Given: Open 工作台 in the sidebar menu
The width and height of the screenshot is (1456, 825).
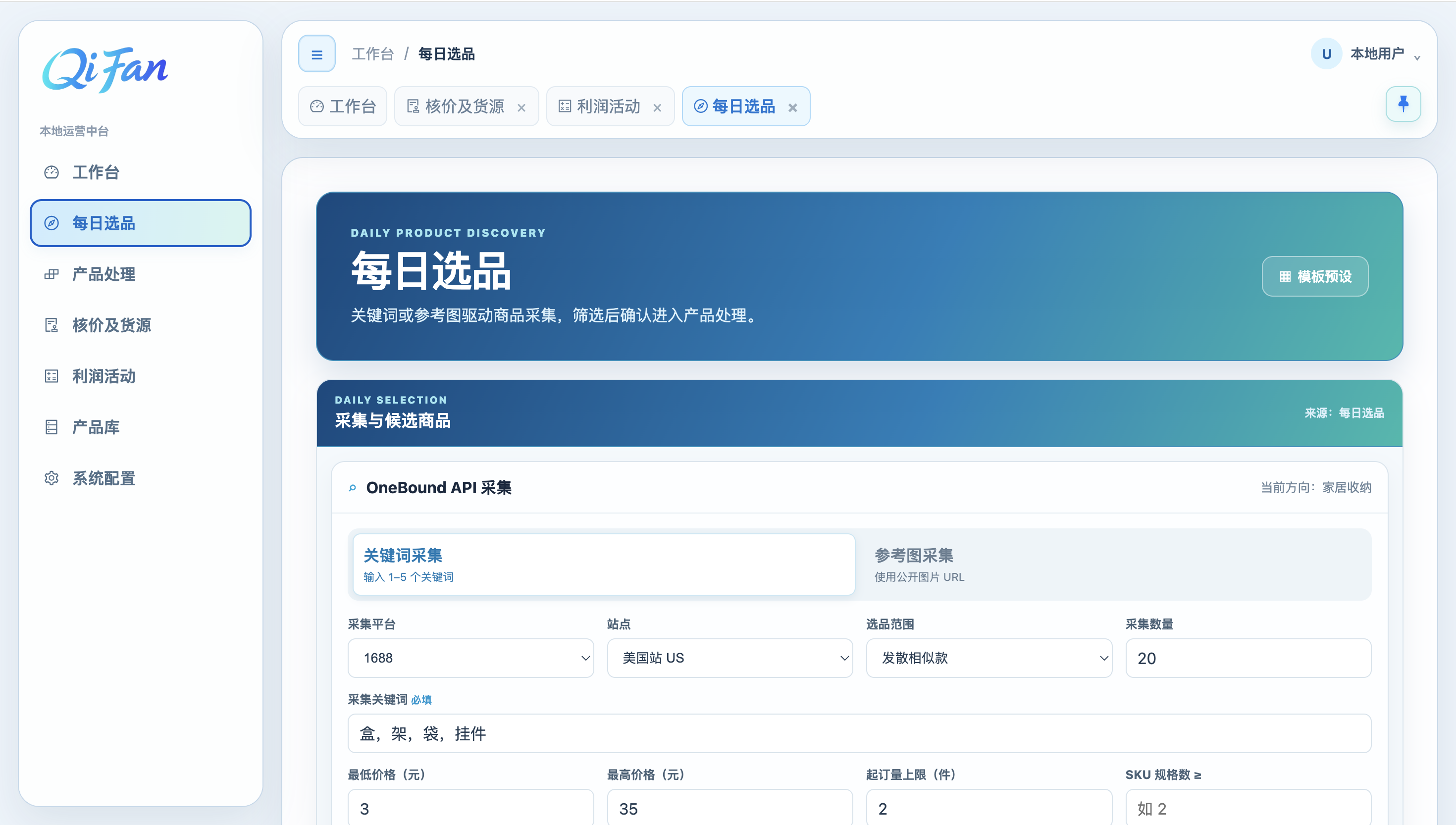Looking at the screenshot, I should click(x=141, y=172).
